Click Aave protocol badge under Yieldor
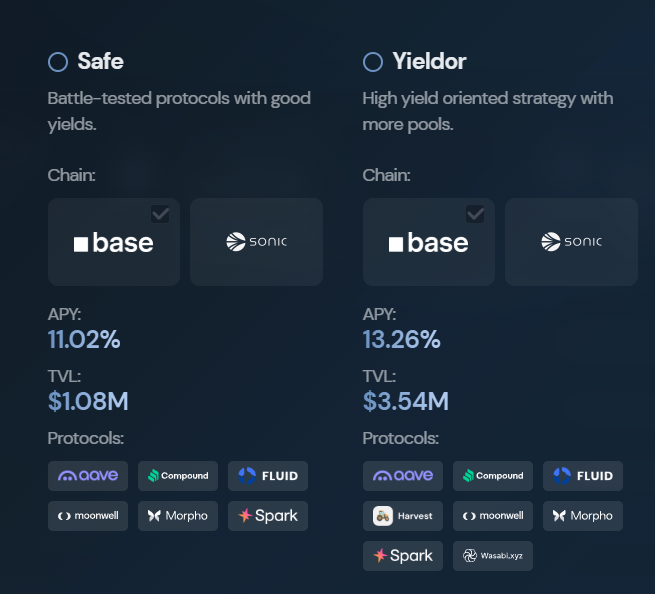This screenshot has height=594, width=655. 403,476
